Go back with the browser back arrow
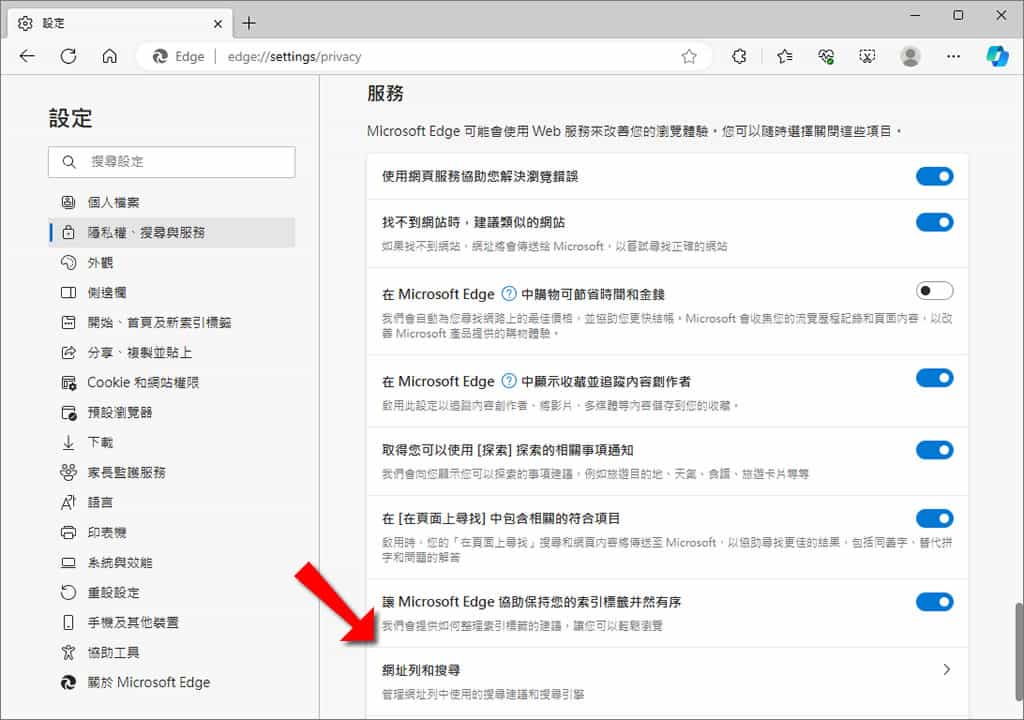This screenshot has width=1024, height=720. 27,56
